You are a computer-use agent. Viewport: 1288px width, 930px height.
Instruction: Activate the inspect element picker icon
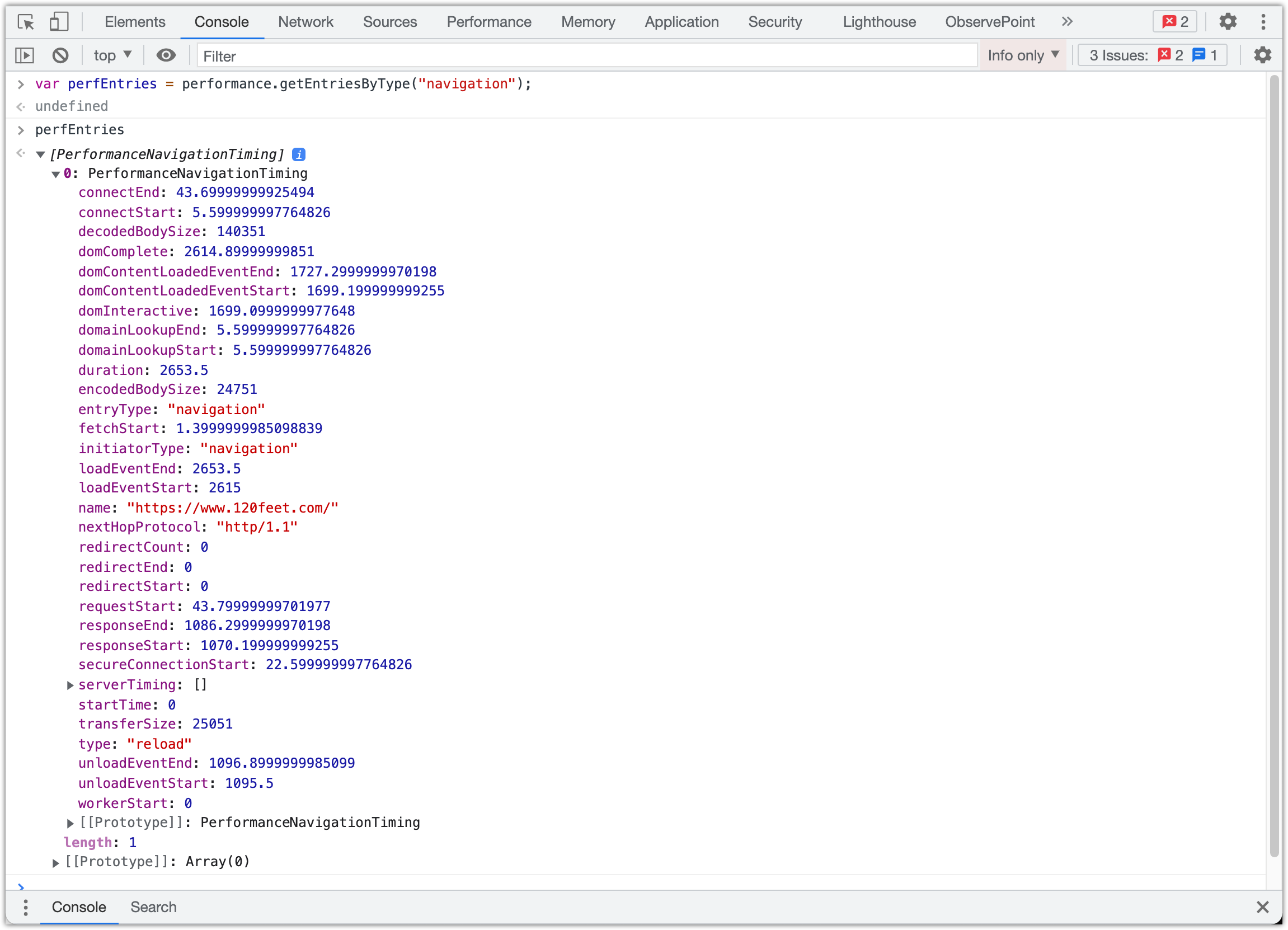point(26,22)
